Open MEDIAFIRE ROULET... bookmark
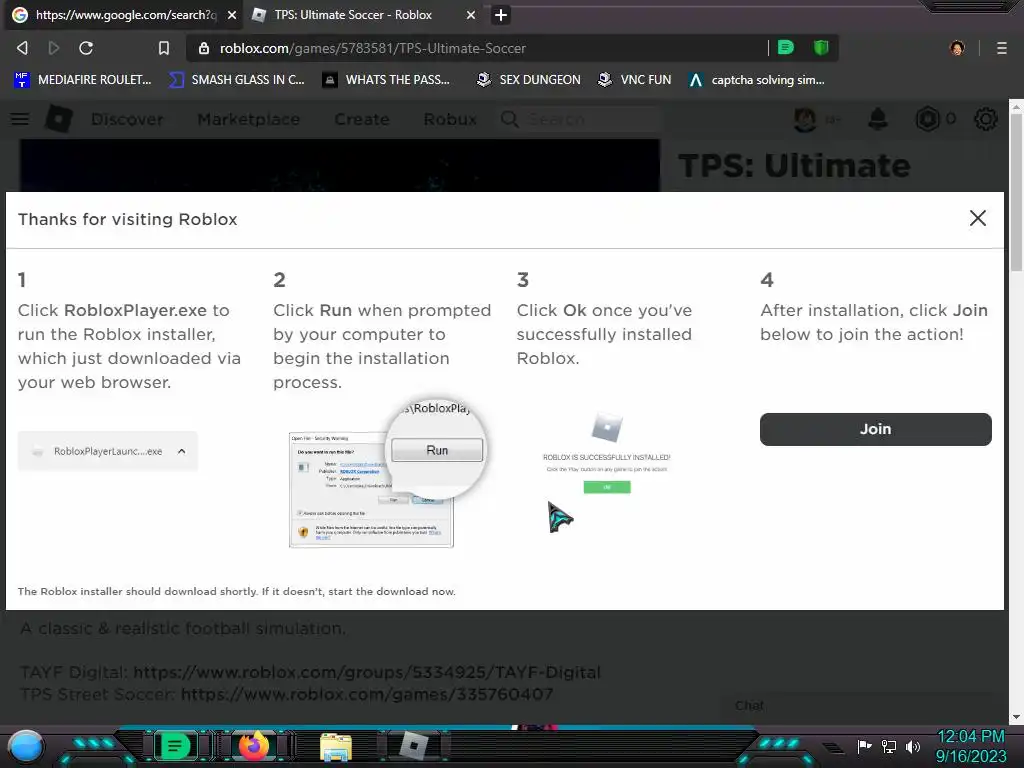 [82, 80]
